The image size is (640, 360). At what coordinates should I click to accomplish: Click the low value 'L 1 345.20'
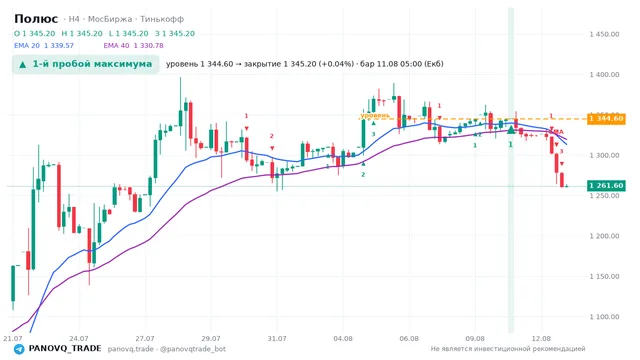tap(129, 33)
